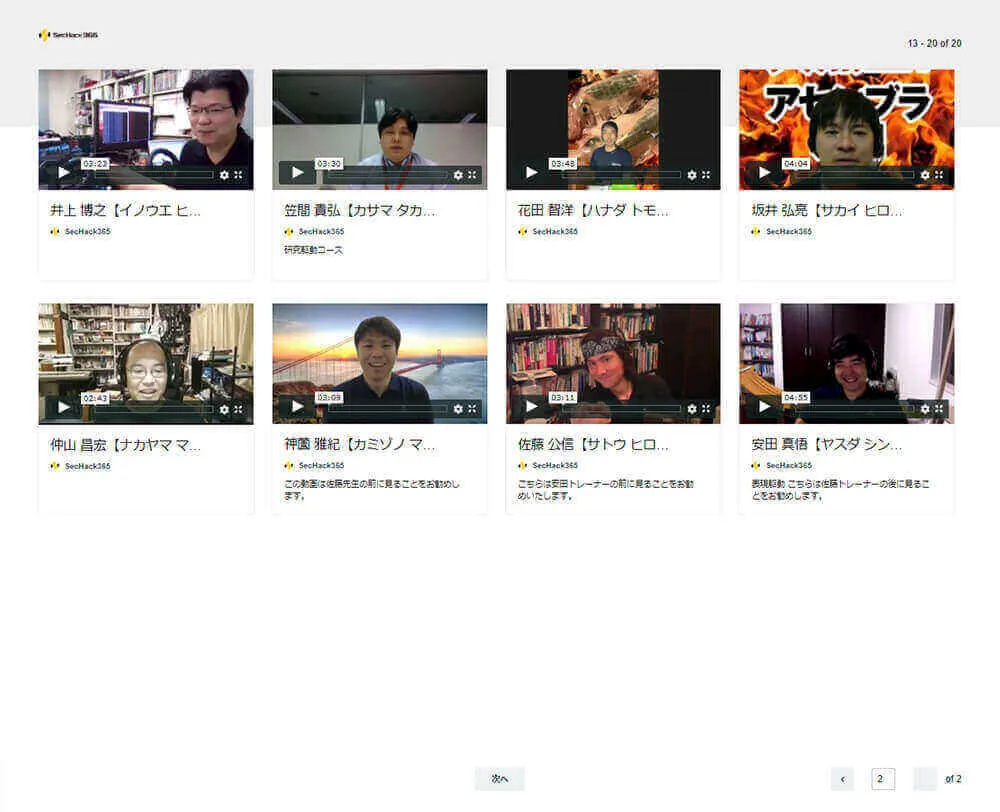The width and height of the screenshot is (1000, 812).
Task: Enter fullscreen on 井上 博之 video
Action: click(x=238, y=175)
